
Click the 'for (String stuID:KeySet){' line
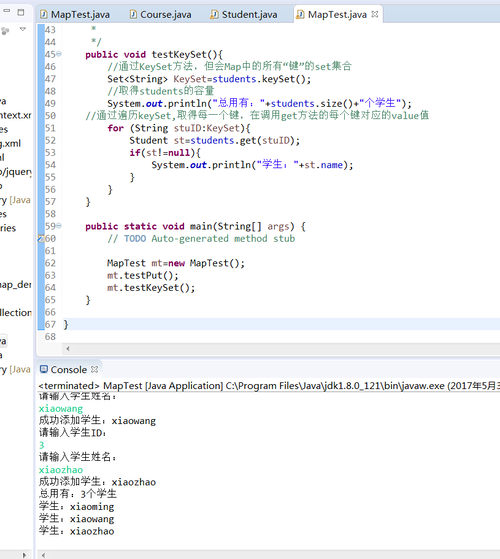(x=179, y=128)
